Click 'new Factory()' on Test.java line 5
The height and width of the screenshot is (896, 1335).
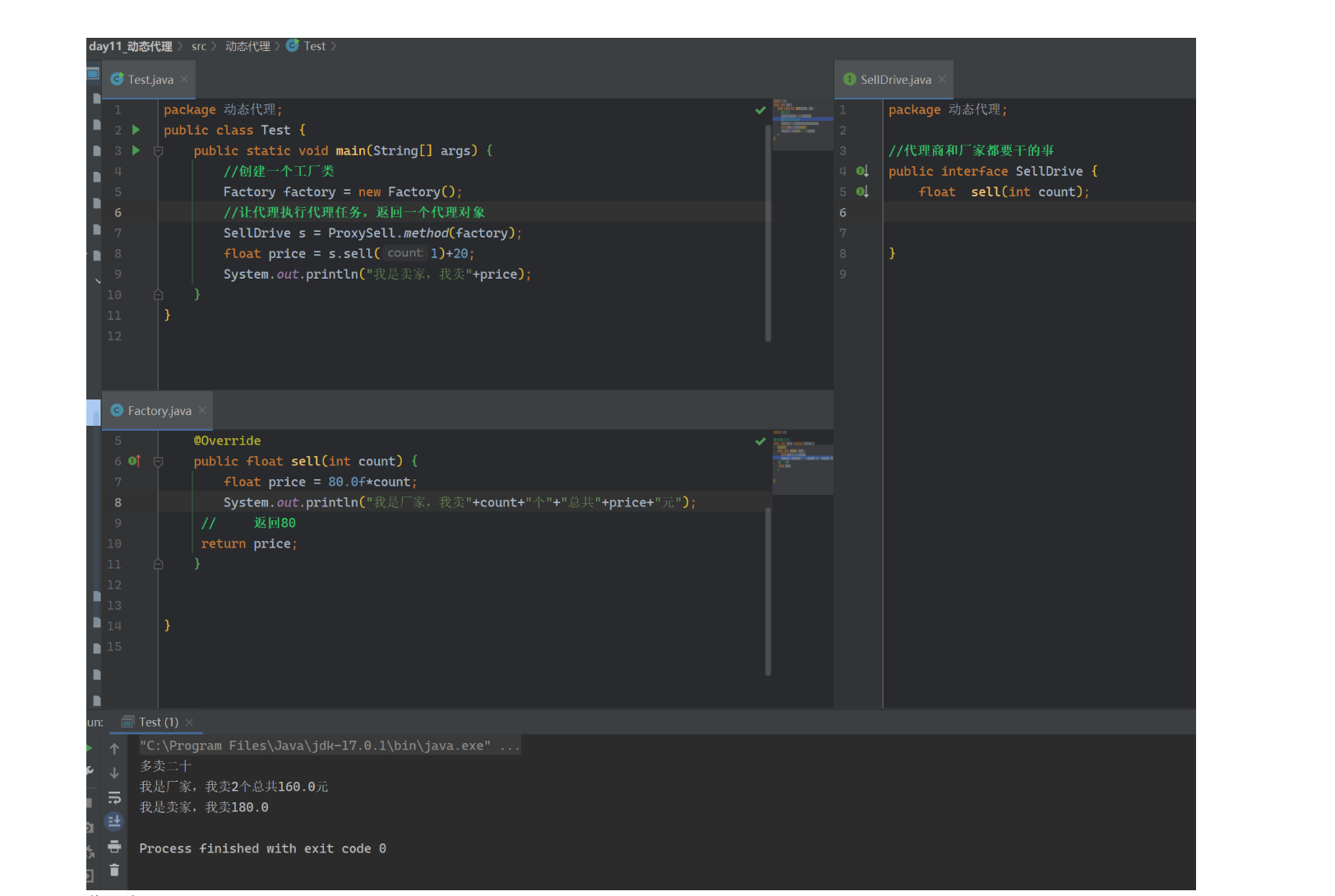click(x=408, y=192)
